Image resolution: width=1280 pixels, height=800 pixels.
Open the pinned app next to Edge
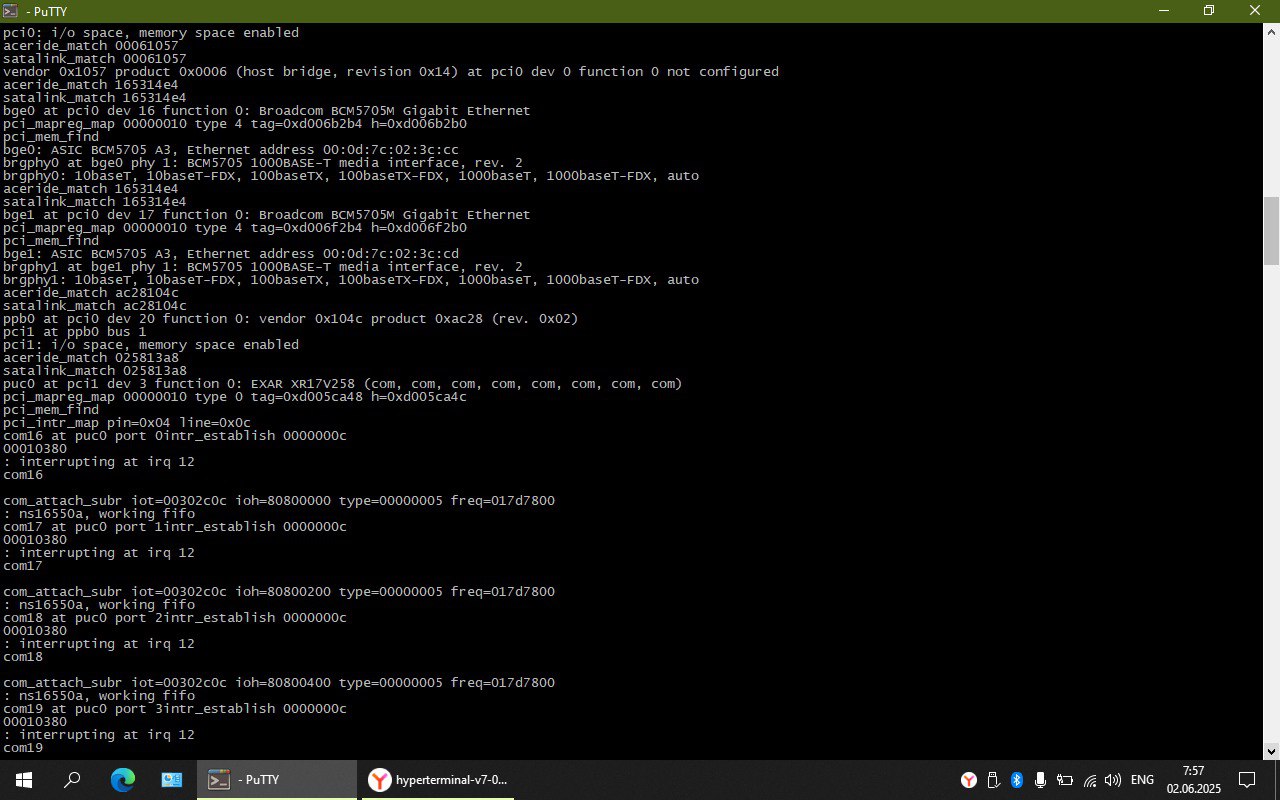click(x=172, y=780)
